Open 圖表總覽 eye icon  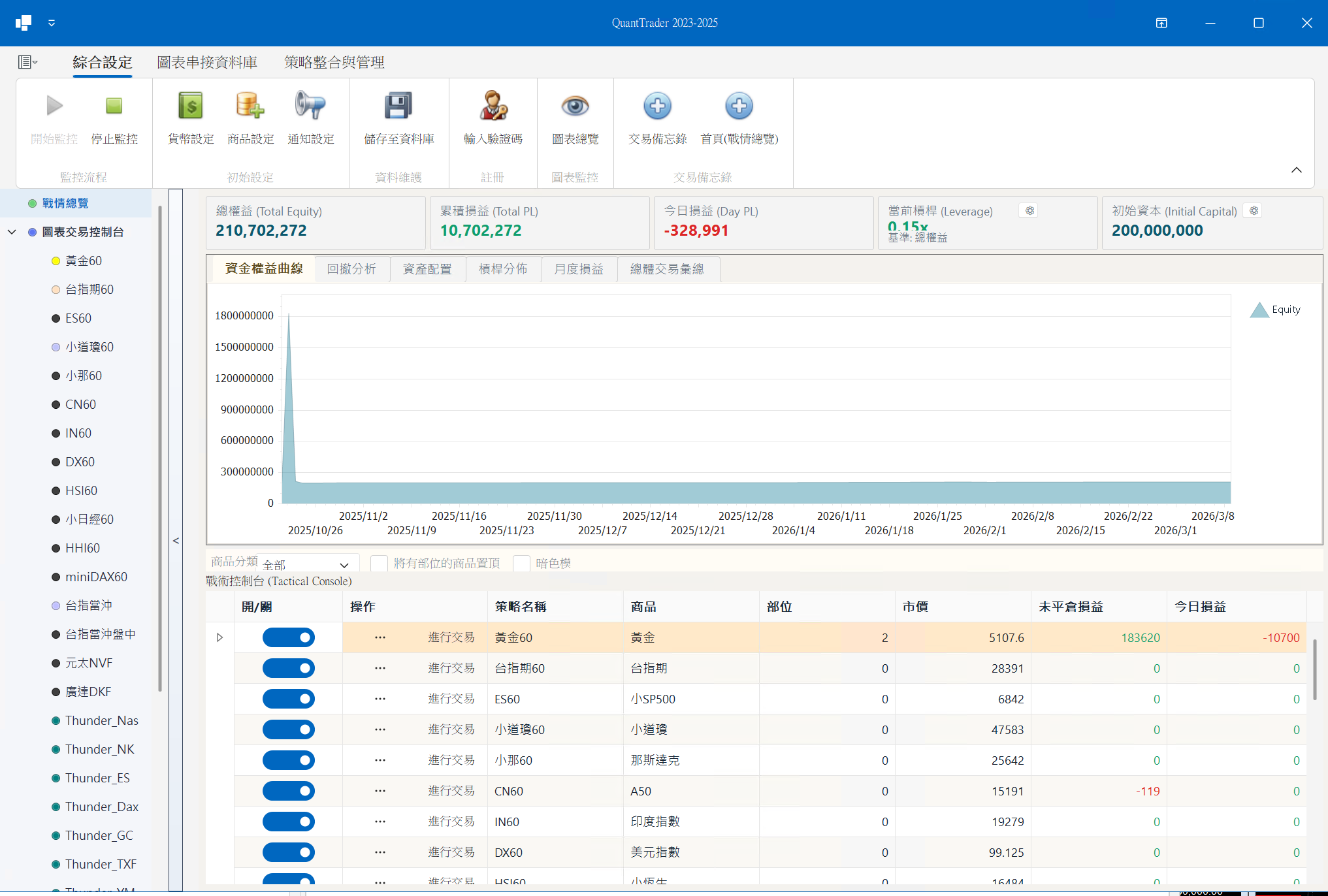pyautogui.click(x=575, y=106)
